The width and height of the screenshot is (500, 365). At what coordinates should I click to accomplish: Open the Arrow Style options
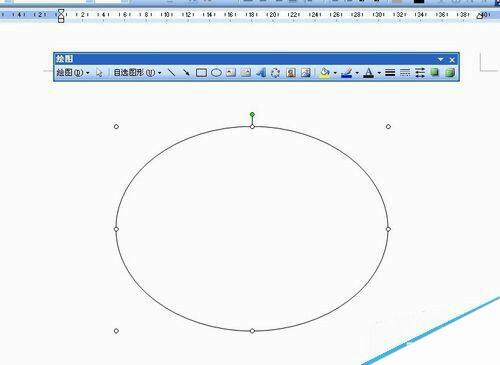pos(420,72)
